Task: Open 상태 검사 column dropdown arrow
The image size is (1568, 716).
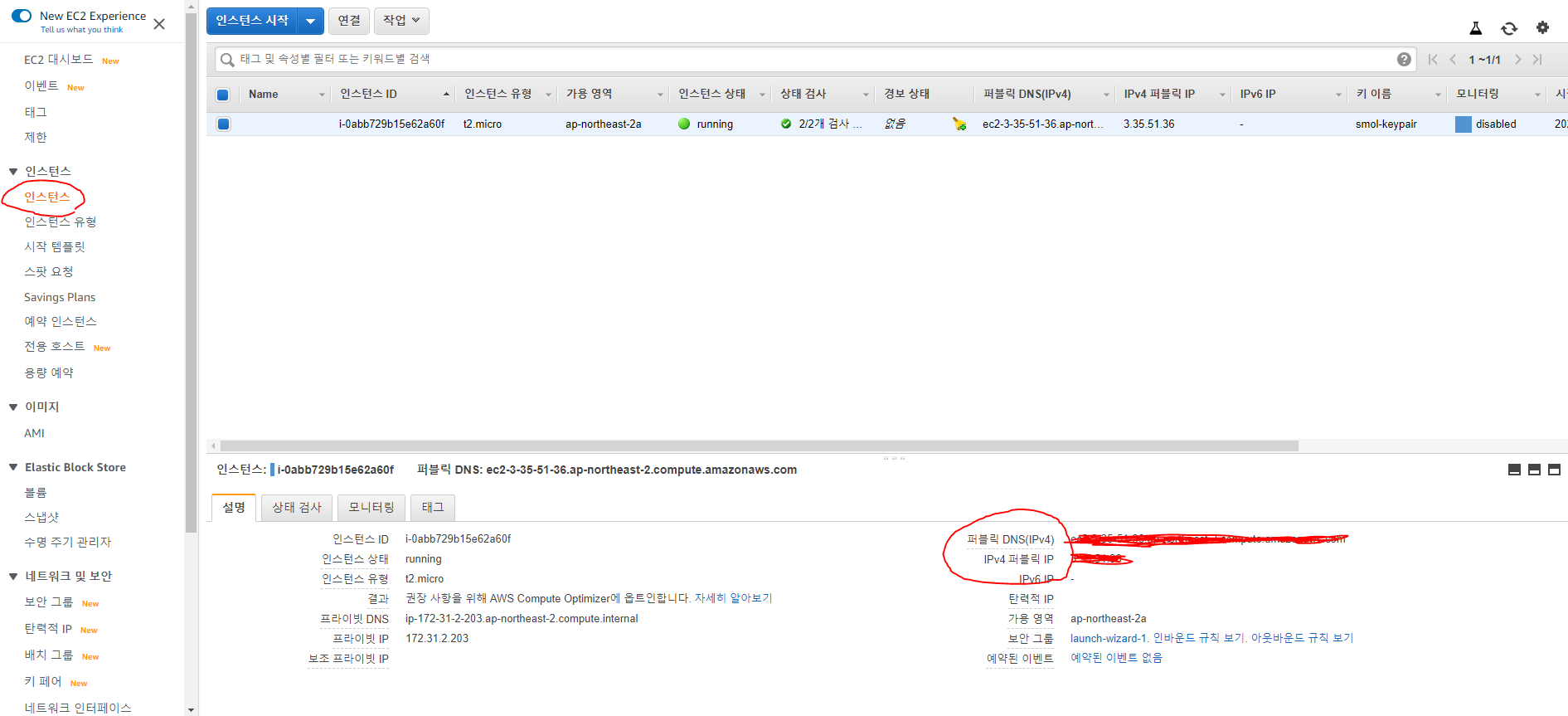Action: tap(866, 95)
